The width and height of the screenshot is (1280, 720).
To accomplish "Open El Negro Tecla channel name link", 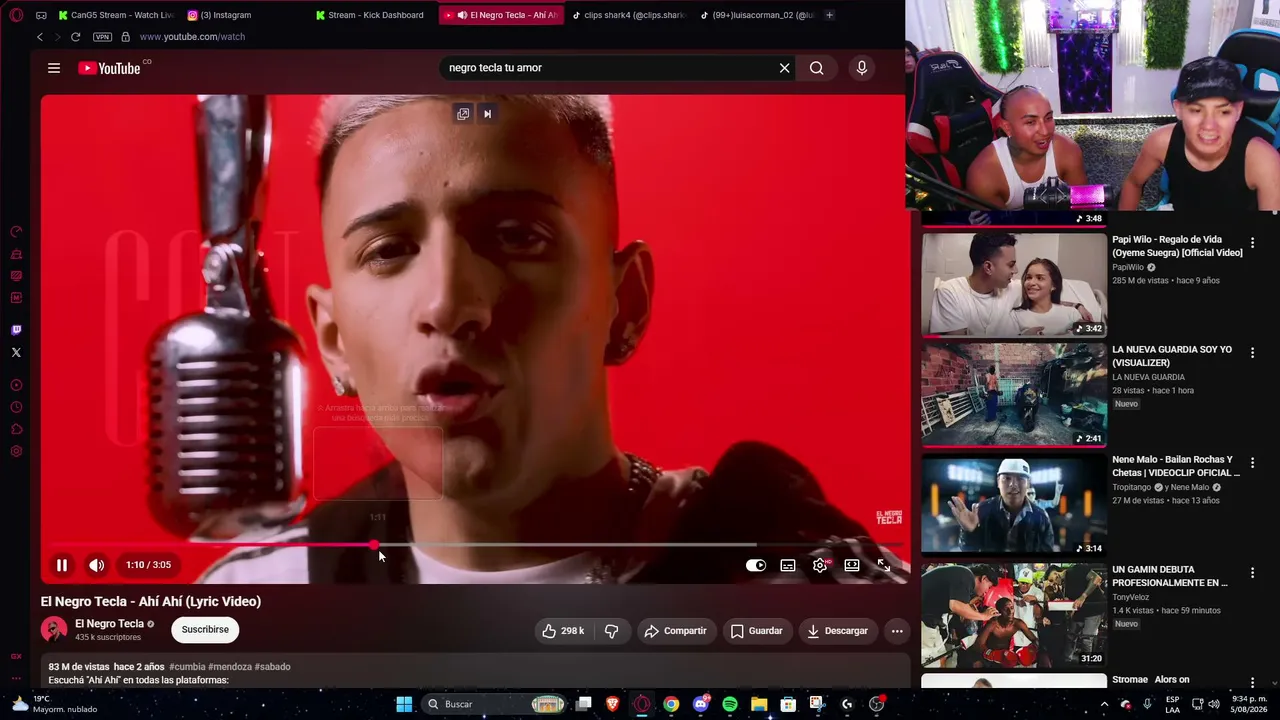I will 110,624.
